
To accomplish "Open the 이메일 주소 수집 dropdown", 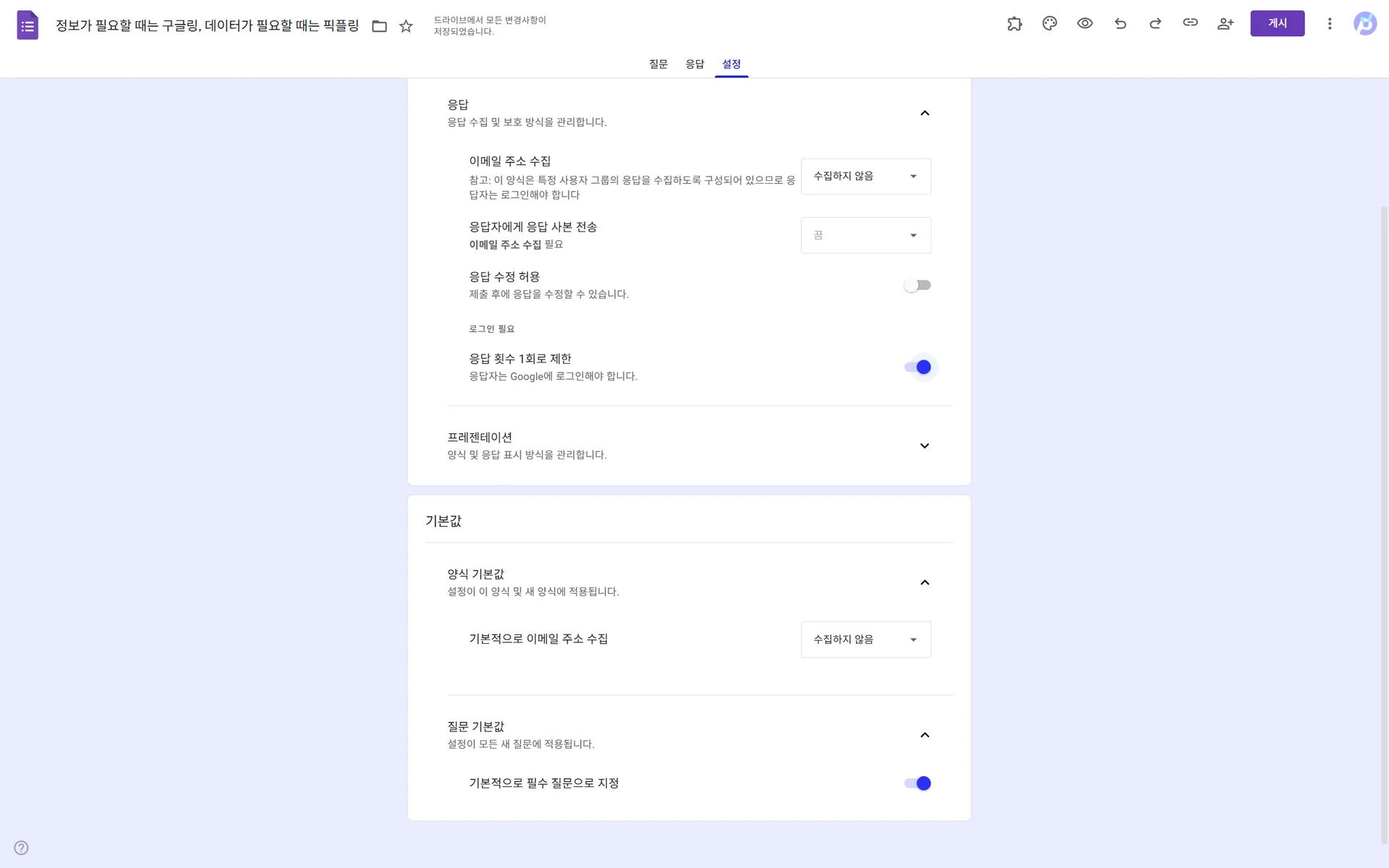I will coord(865,176).
